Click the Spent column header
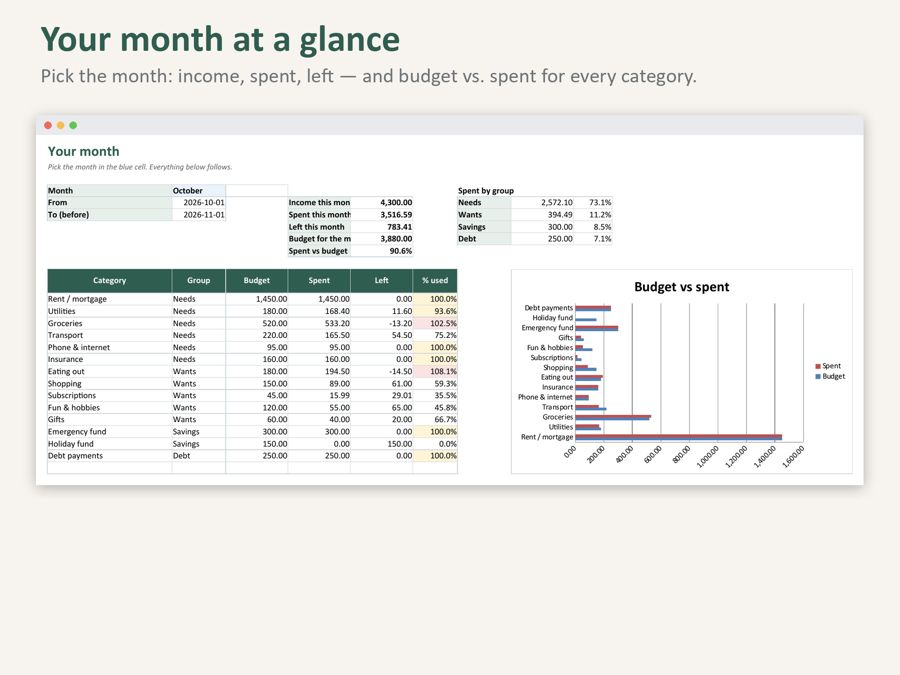This screenshot has width=900, height=675. 319,281
